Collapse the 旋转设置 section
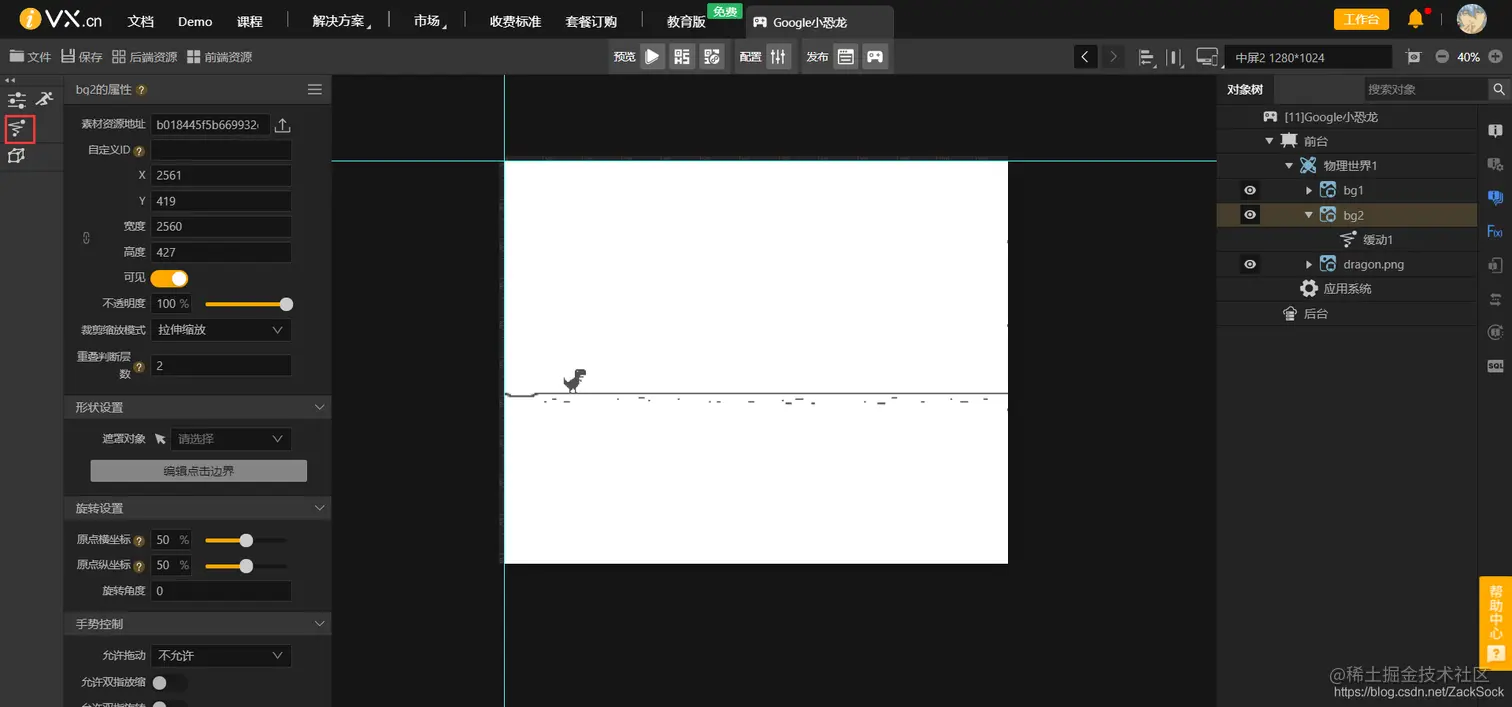 (x=320, y=508)
